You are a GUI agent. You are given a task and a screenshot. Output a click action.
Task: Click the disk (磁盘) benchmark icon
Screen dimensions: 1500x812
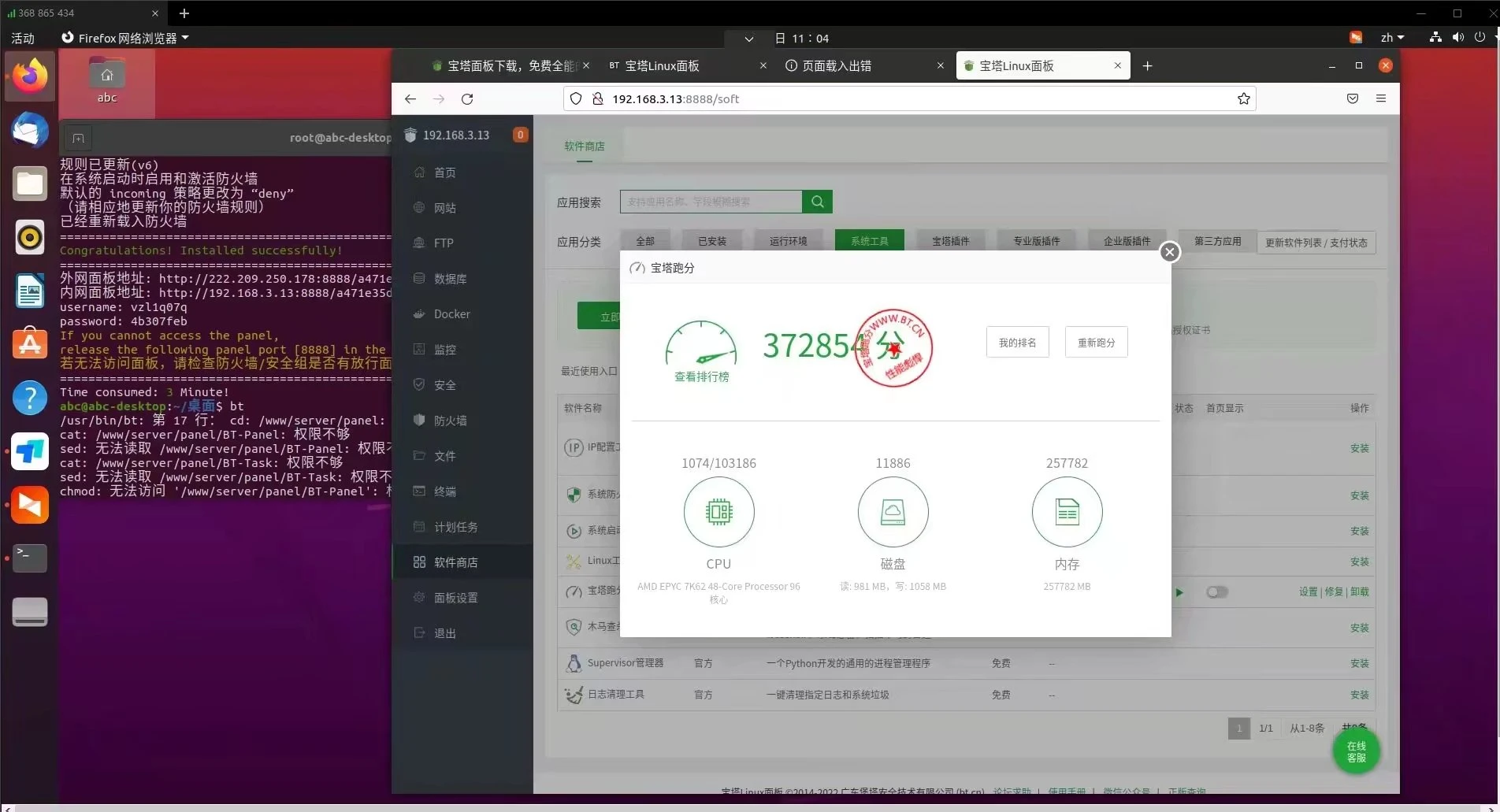pyautogui.click(x=893, y=512)
